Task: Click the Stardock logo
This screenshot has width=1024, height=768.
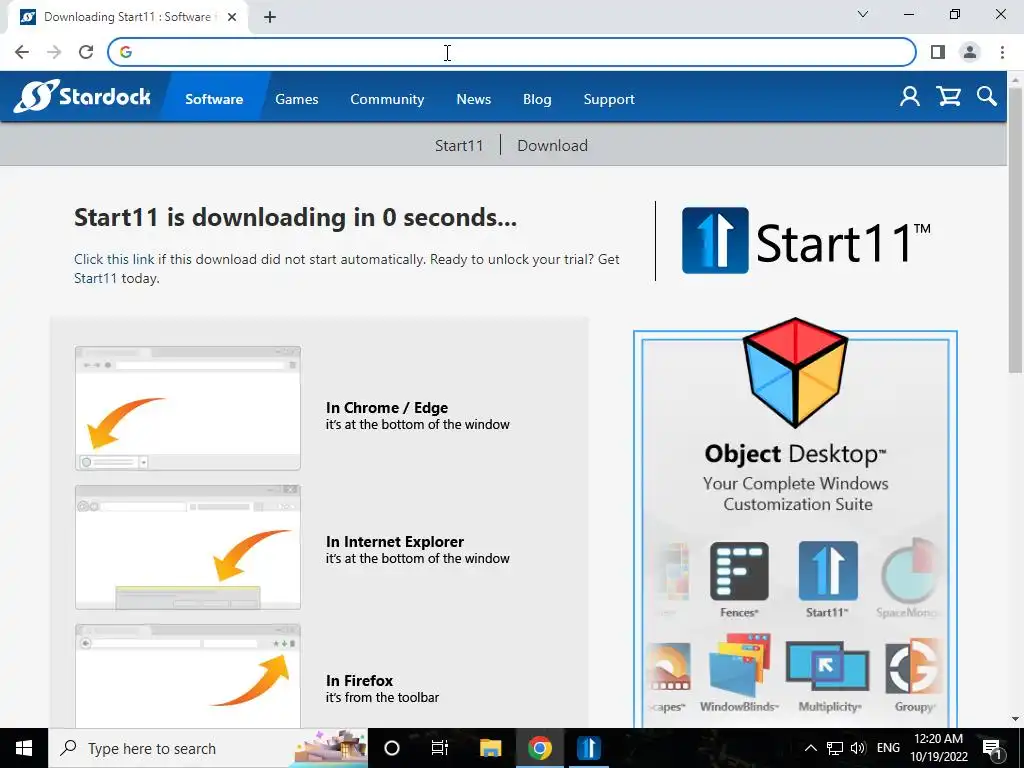Action: [82, 97]
